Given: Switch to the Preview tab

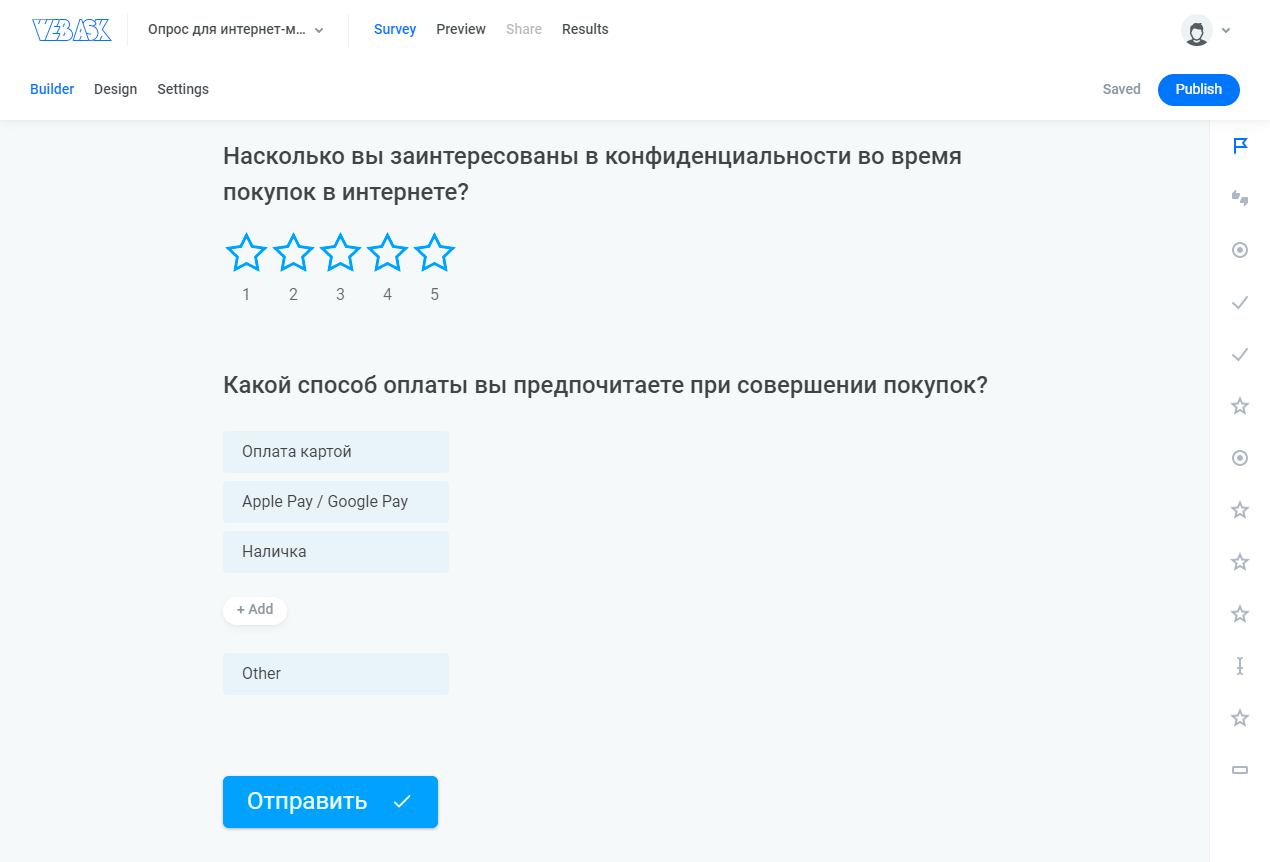Looking at the screenshot, I should 461,29.
